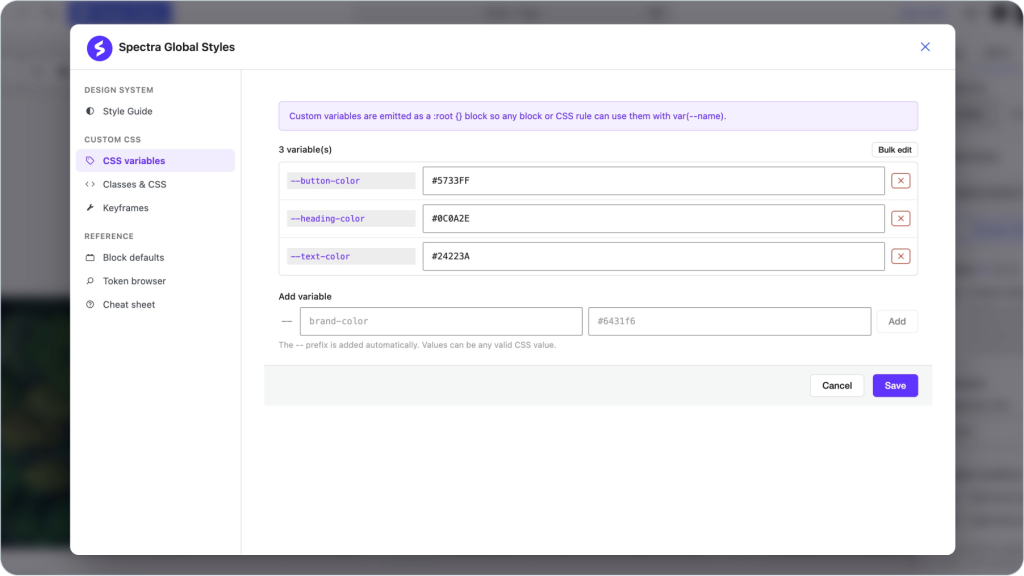Click the Cancel button
The image size is (1024, 576).
[837, 385]
